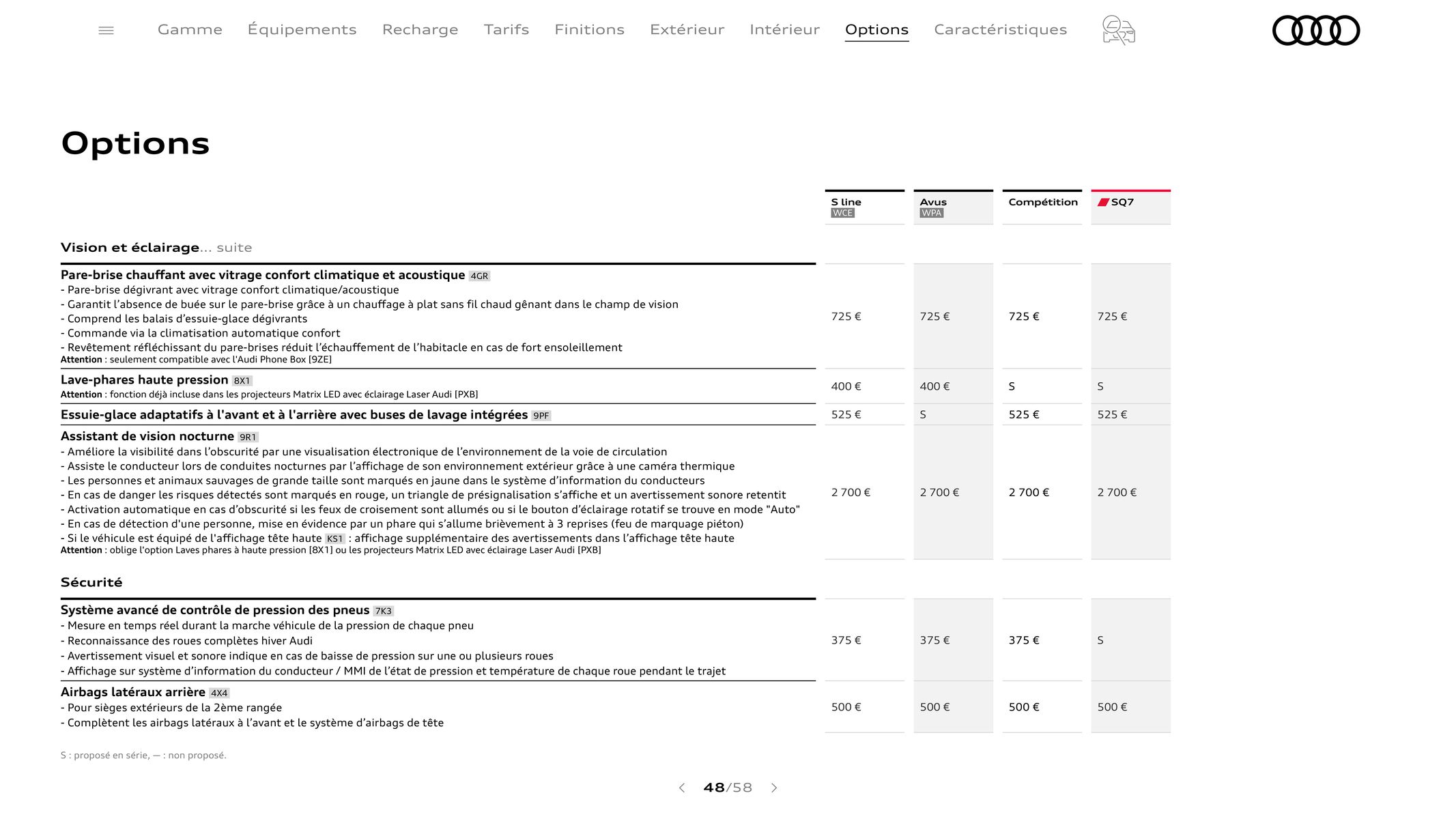Click Compétition vision nocturne price 2 700 €
1456x819 pixels.
1029,493
